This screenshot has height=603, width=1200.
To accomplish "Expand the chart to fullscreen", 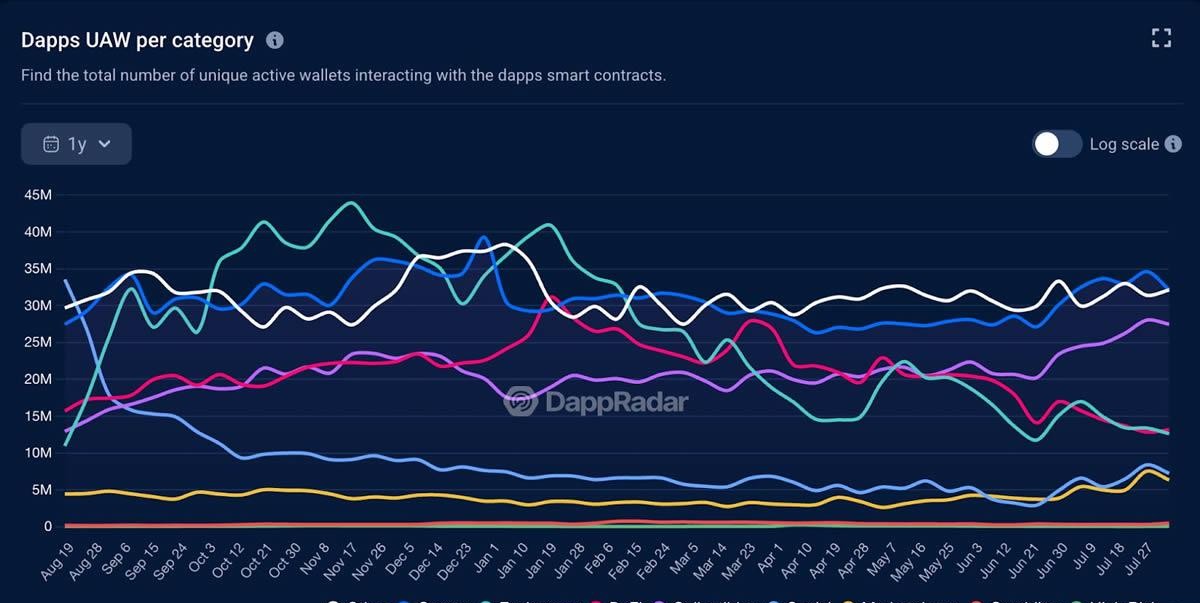I will 1161,38.
